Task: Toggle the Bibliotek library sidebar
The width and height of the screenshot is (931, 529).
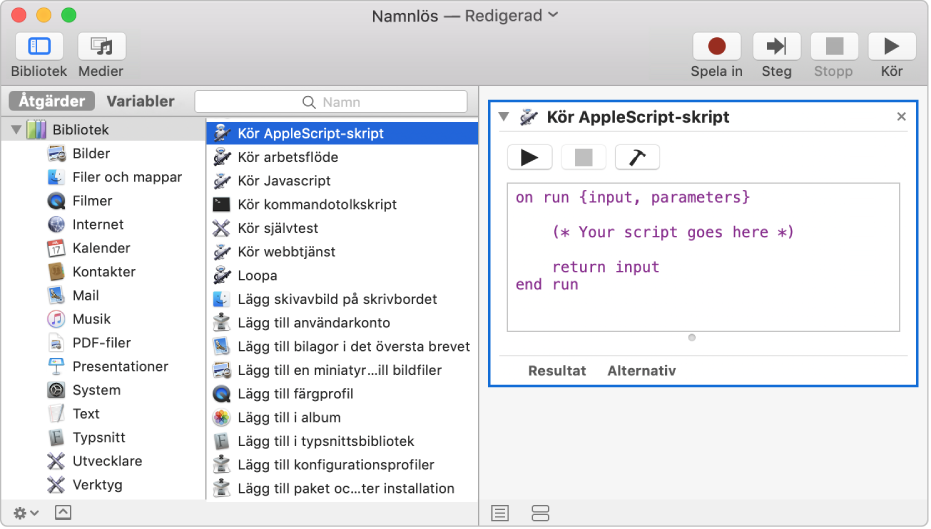Action: pyautogui.click(x=39, y=47)
